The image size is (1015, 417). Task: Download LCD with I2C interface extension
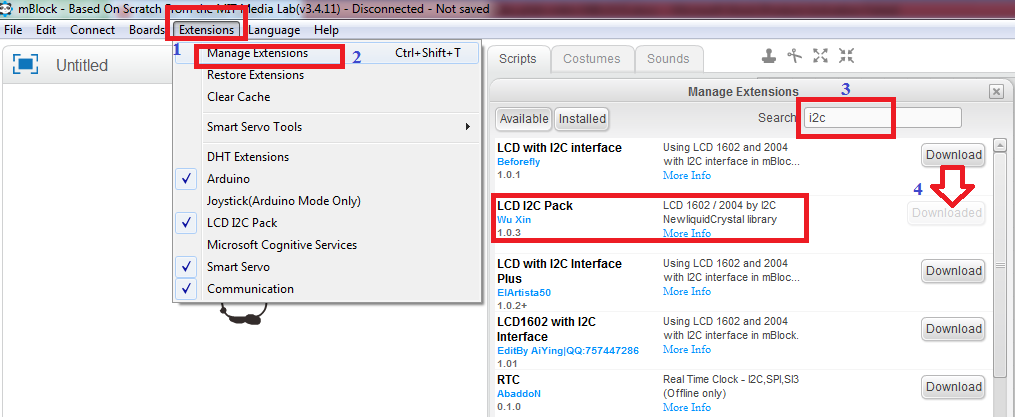[x=954, y=155]
